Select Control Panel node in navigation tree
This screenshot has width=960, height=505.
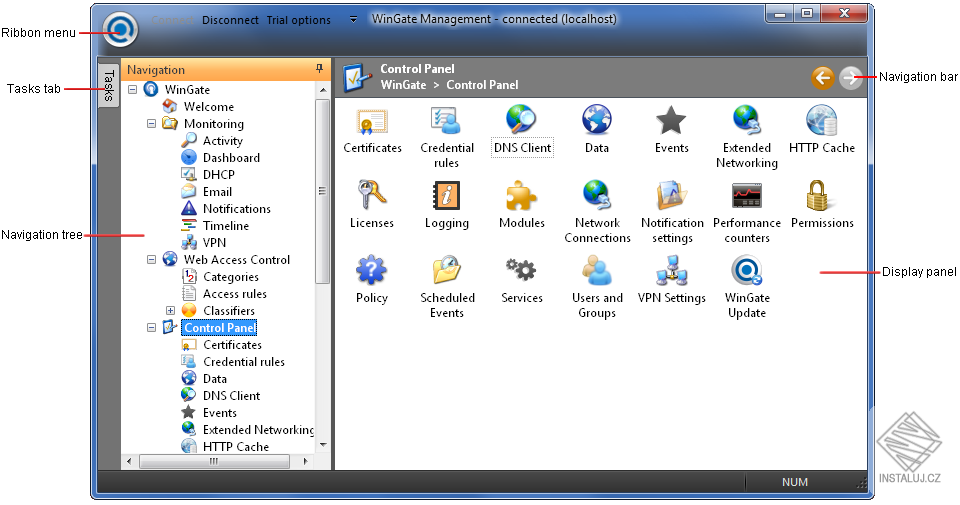[x=219, y=327]
